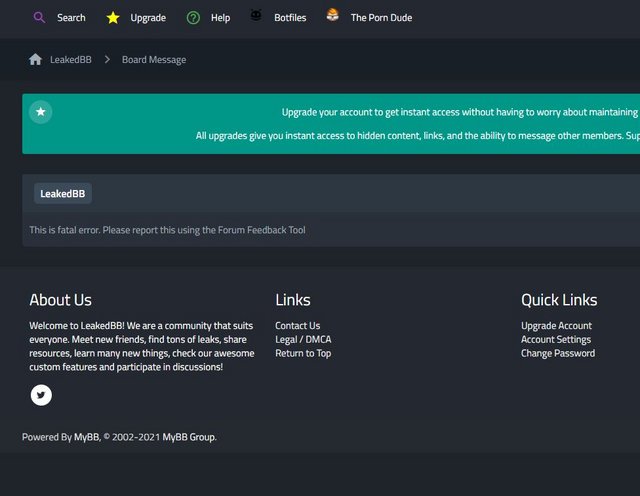The height and width of the screenshot is (496, 640).
Task: Click the yellow star Upgrade icon
Action: 113,18
